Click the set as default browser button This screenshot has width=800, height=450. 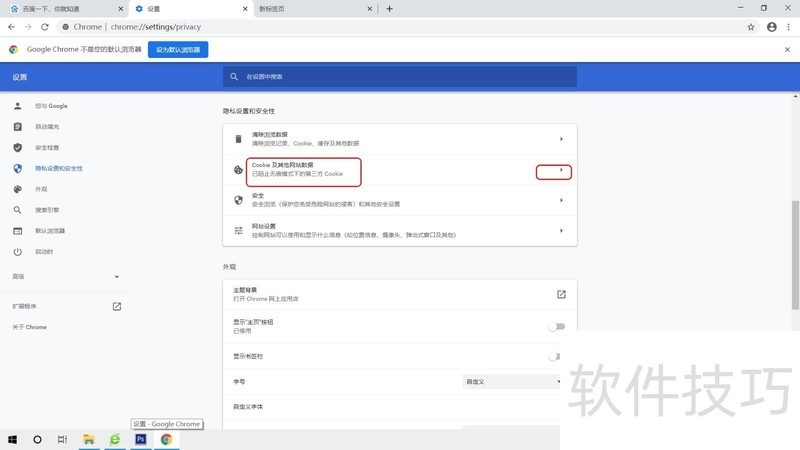click(x=178, y=49)
